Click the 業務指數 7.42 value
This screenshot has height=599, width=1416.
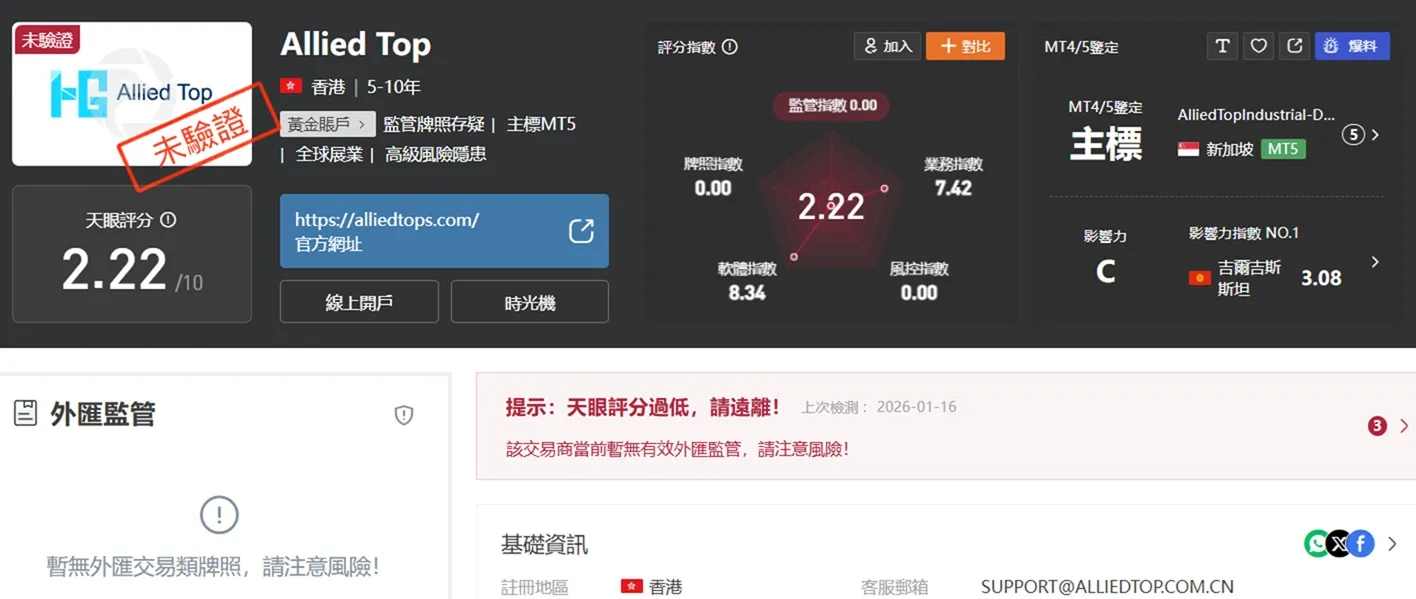[x=953, y=188]
